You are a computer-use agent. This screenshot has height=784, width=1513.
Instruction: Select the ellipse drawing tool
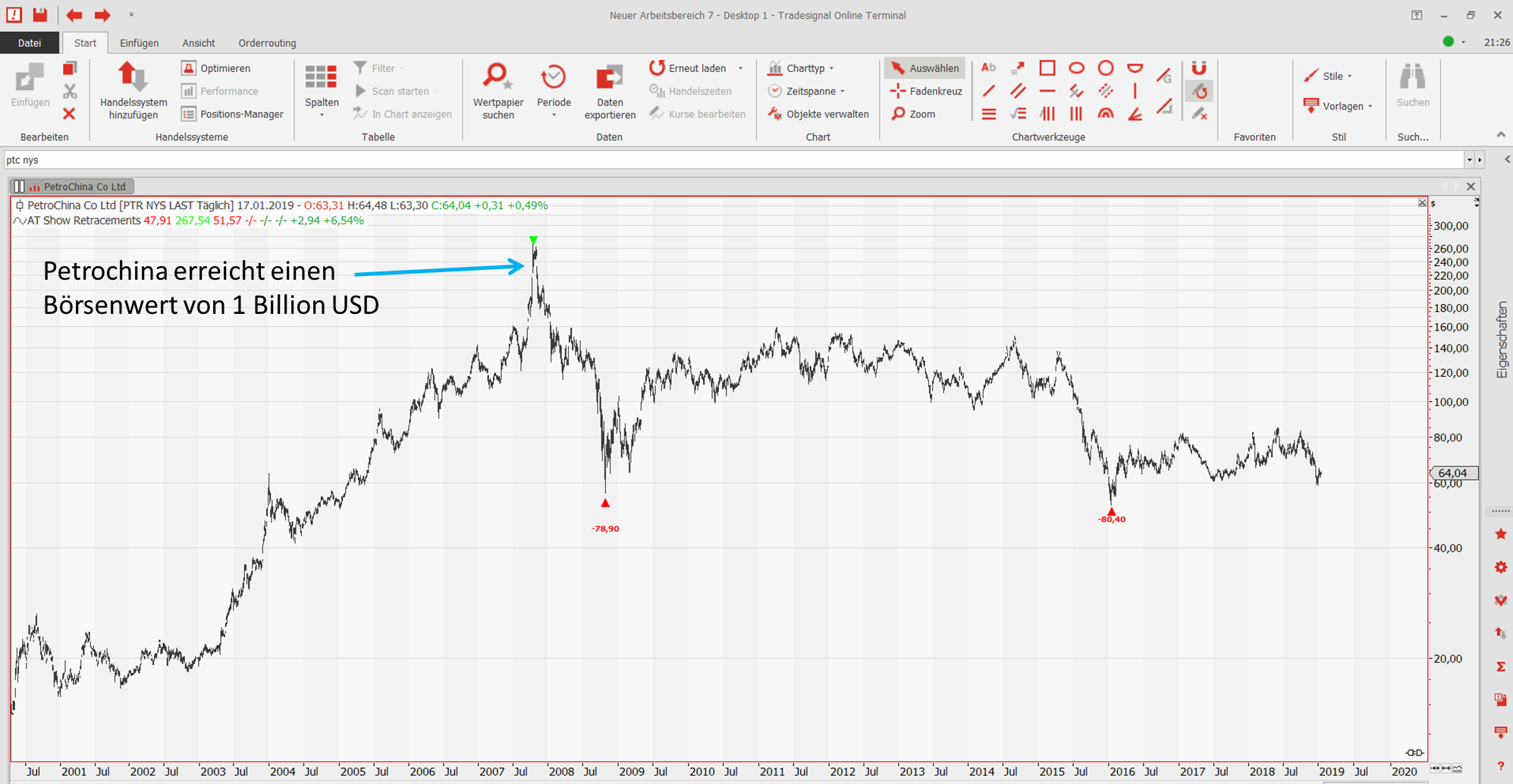point(1076,68)
